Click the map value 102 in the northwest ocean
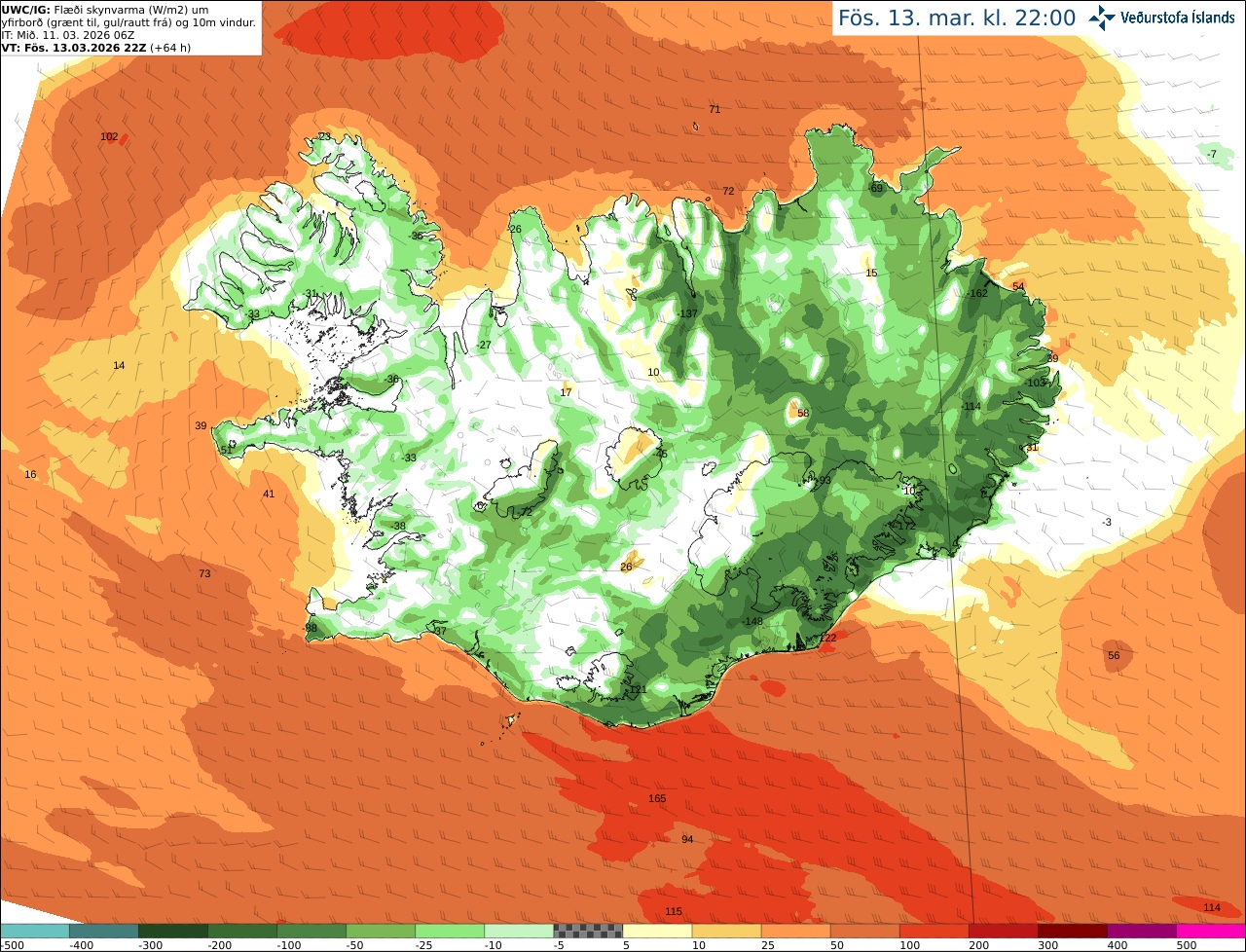The width and height of the screenshot is (1246, 952). click(109, 137)
